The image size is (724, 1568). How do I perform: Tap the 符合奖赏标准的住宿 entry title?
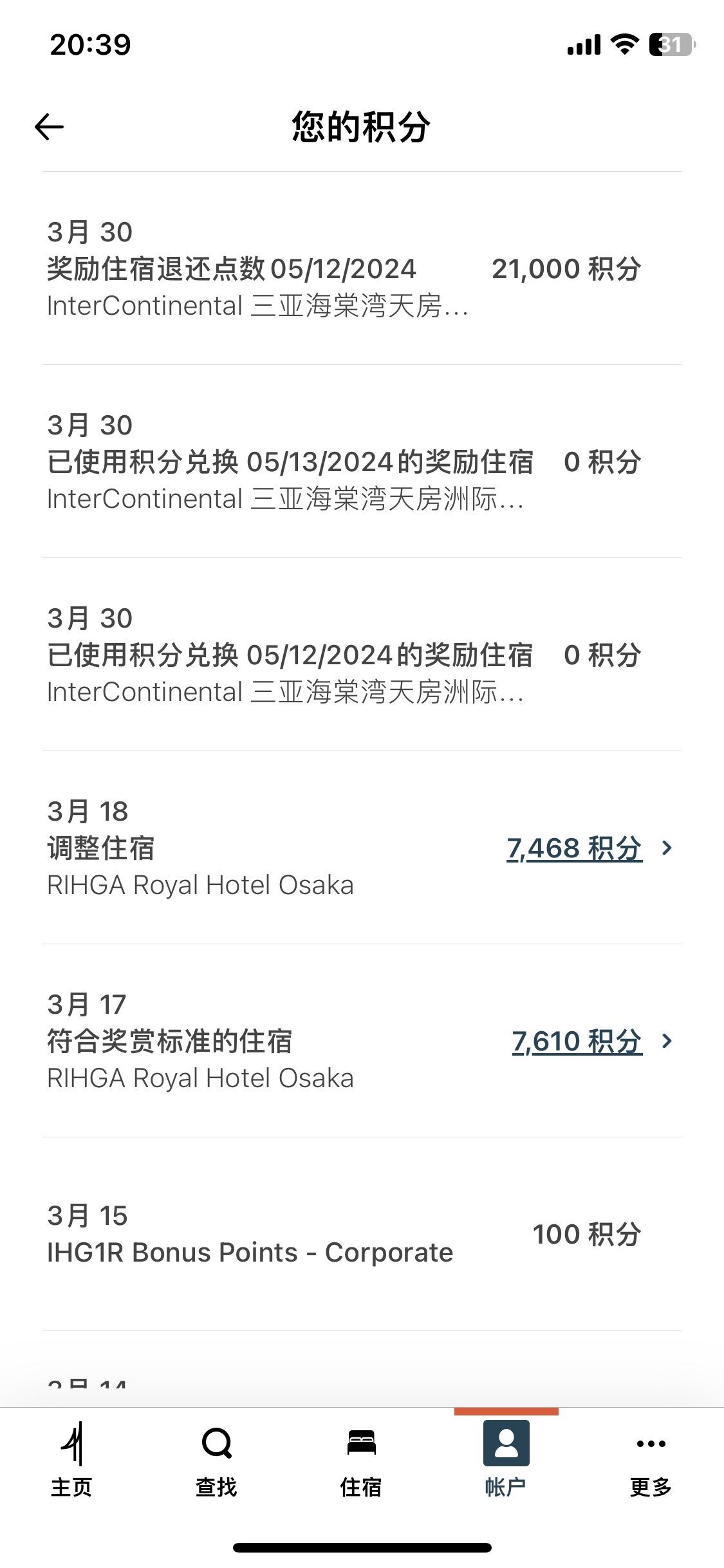click(x=170, y=1041)
